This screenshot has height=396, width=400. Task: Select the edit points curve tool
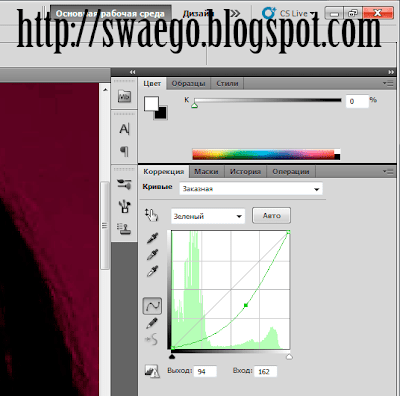pyautogui.click(x=152, y=306)
